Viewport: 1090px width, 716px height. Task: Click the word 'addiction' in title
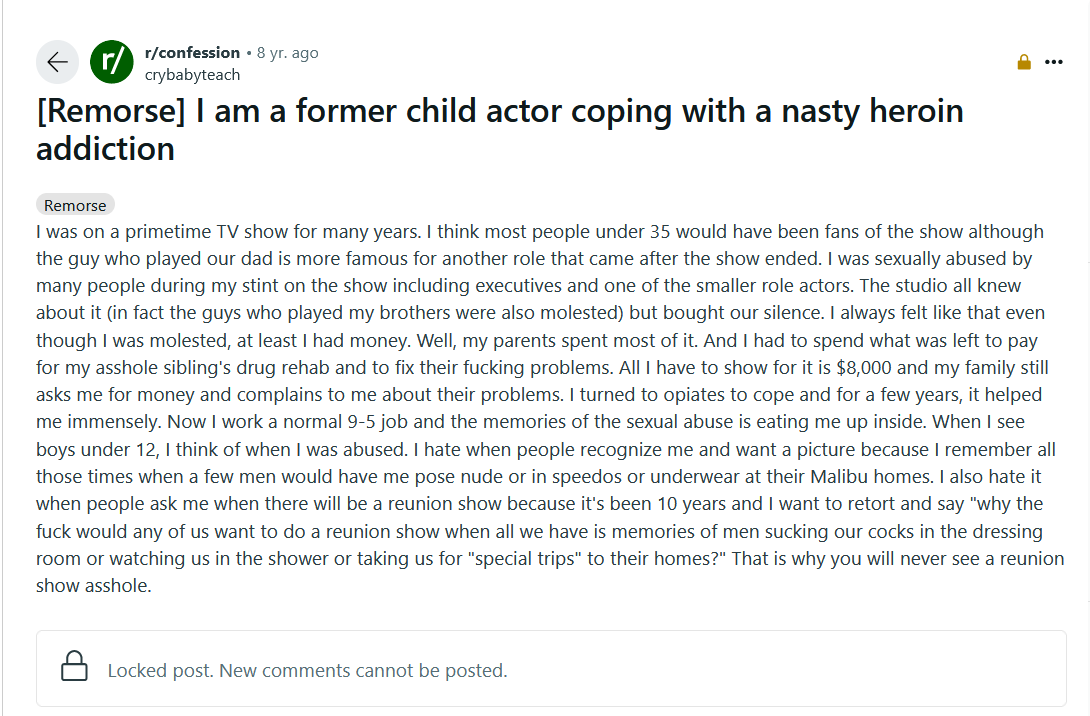coord(105,149)
